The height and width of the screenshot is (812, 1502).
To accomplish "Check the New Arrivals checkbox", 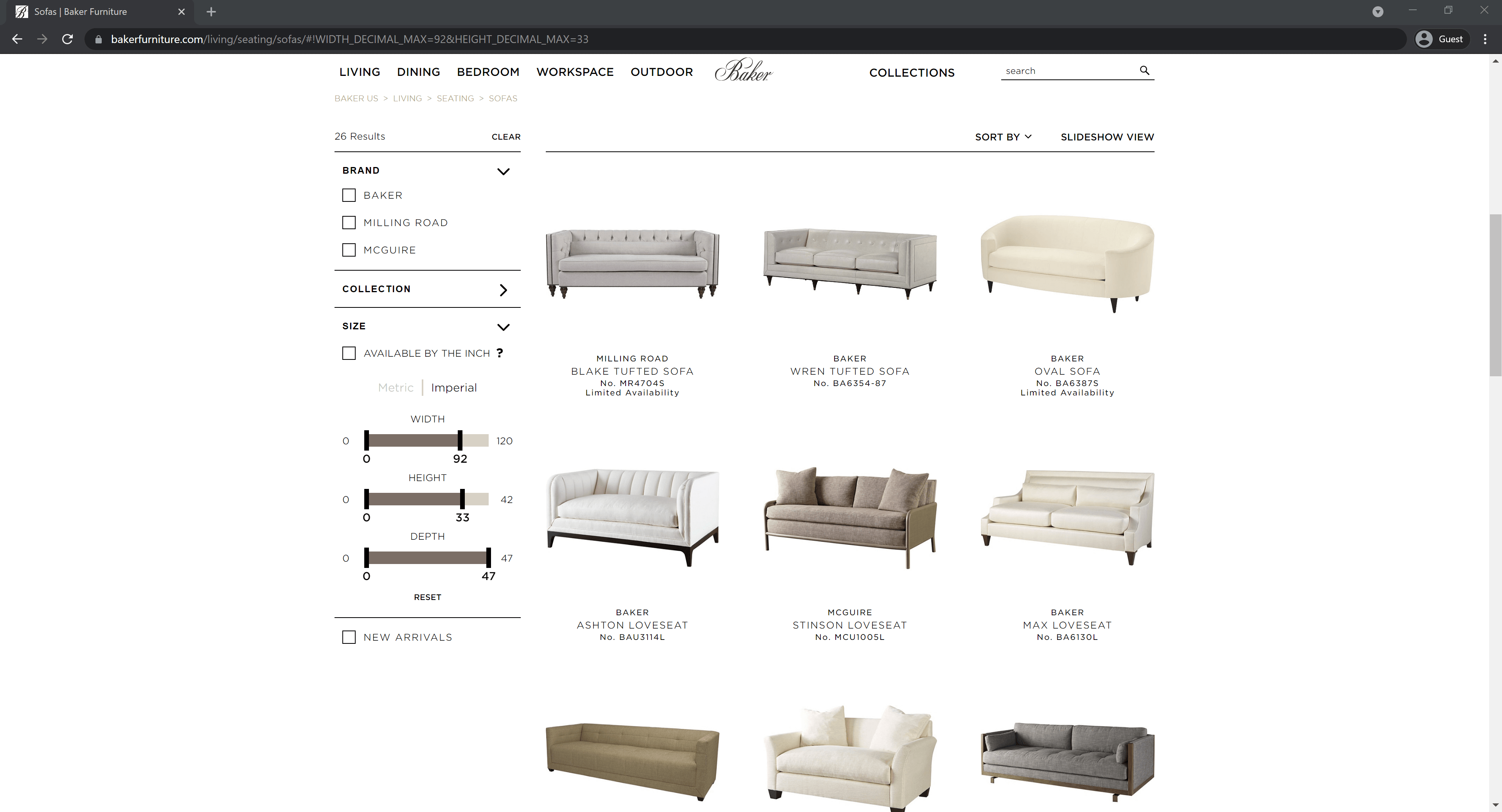I will pos(349,637).
